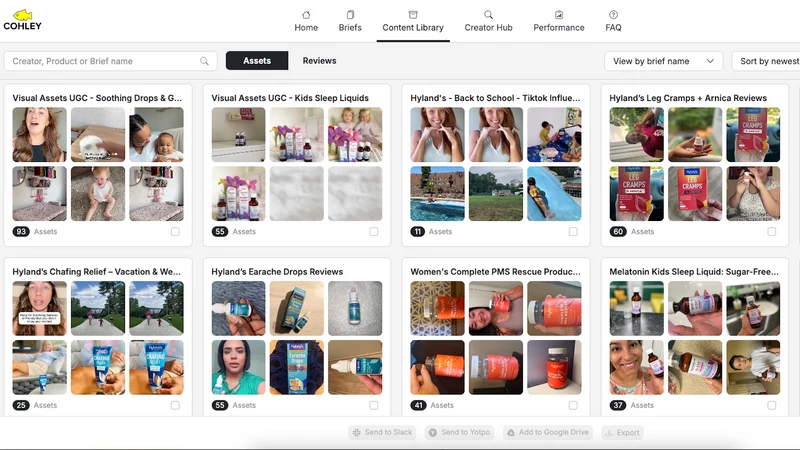Switch to Content Library tab
The image size is (800, 450).
[413, 21]
